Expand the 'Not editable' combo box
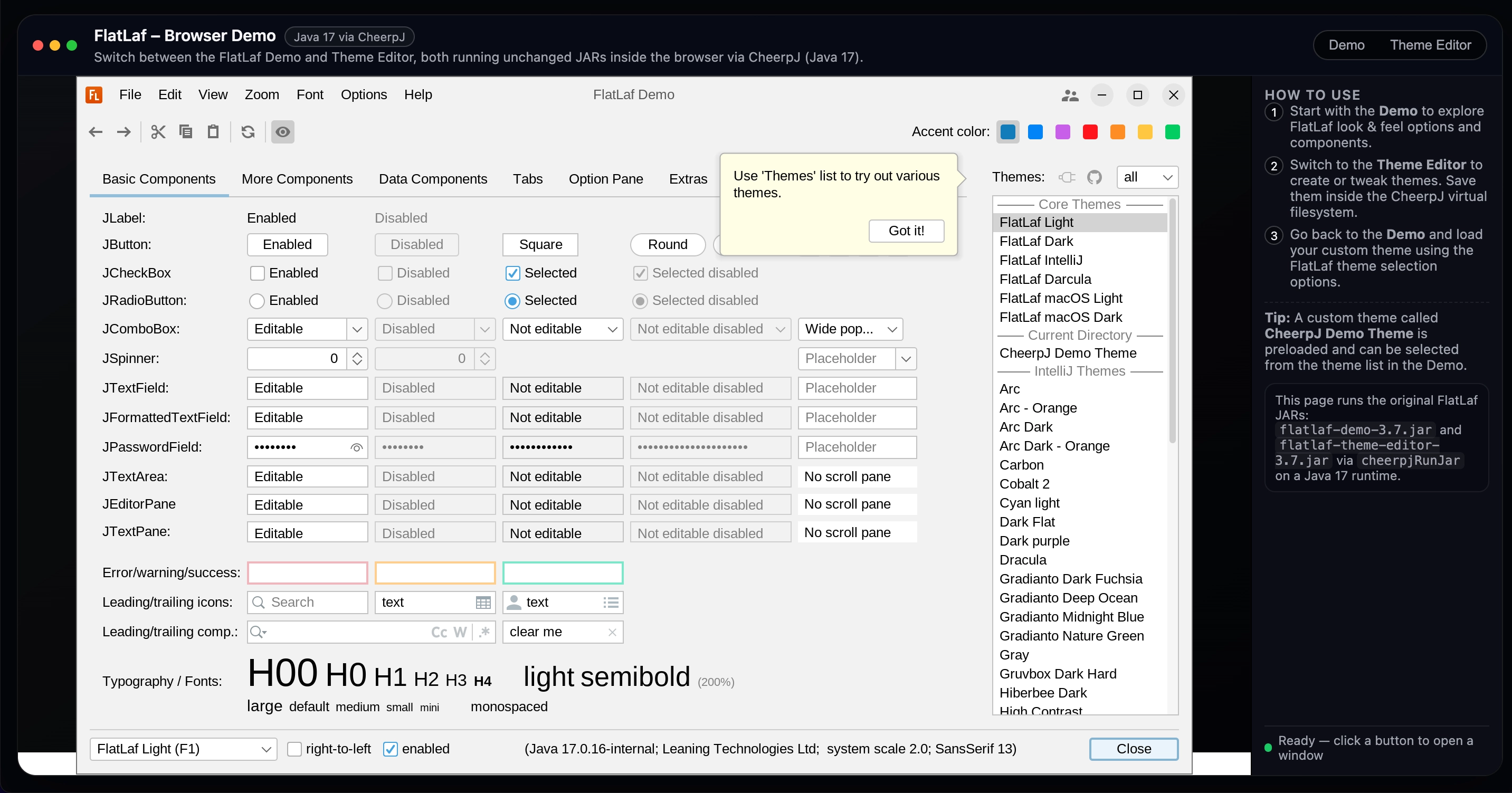The width and height of the screenshot is (1512, 793). click(x=612, y=329)
